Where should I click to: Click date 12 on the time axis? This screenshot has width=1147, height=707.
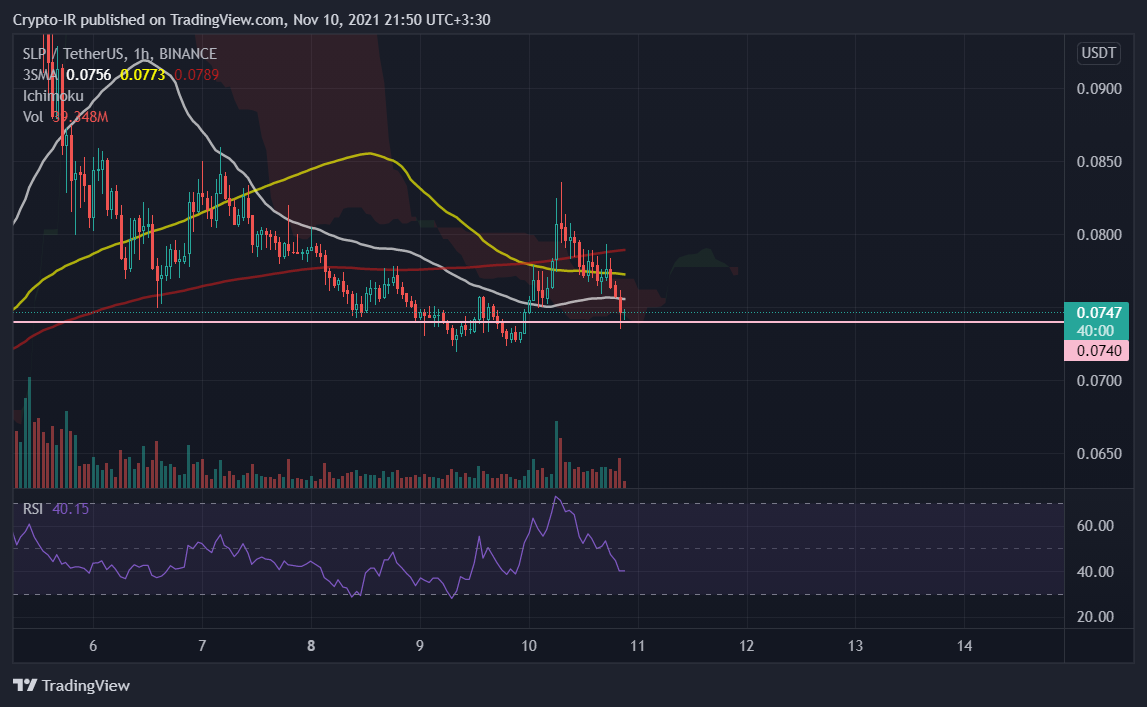[x=746, y=646]
